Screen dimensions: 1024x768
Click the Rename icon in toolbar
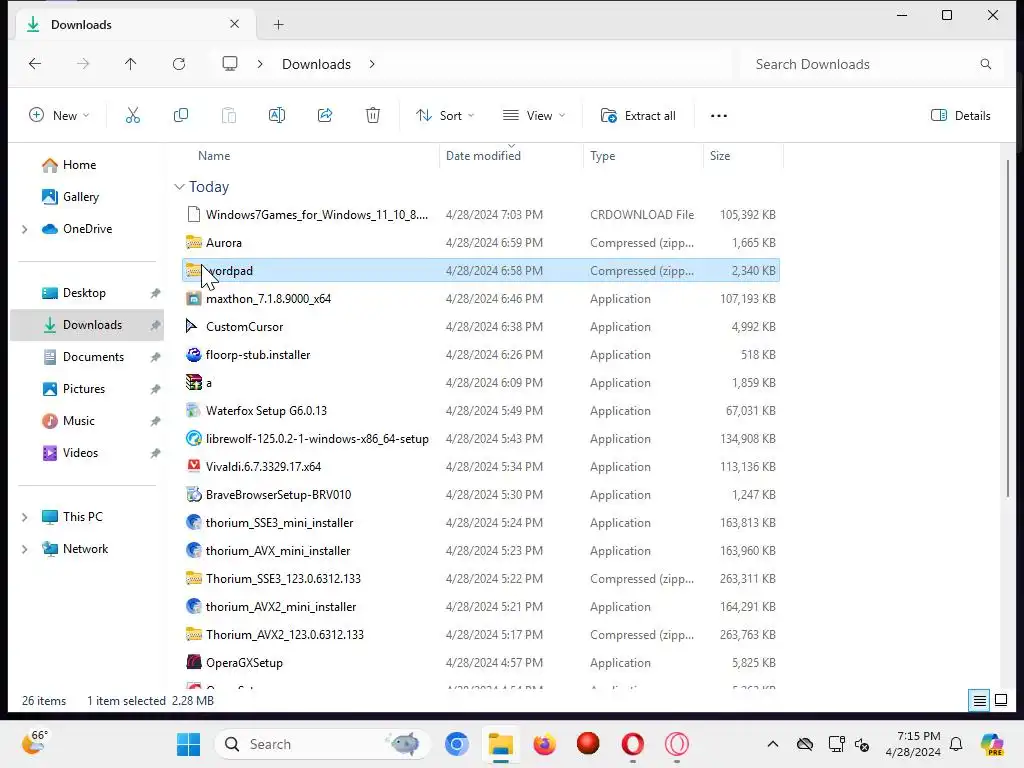(277, 116)
